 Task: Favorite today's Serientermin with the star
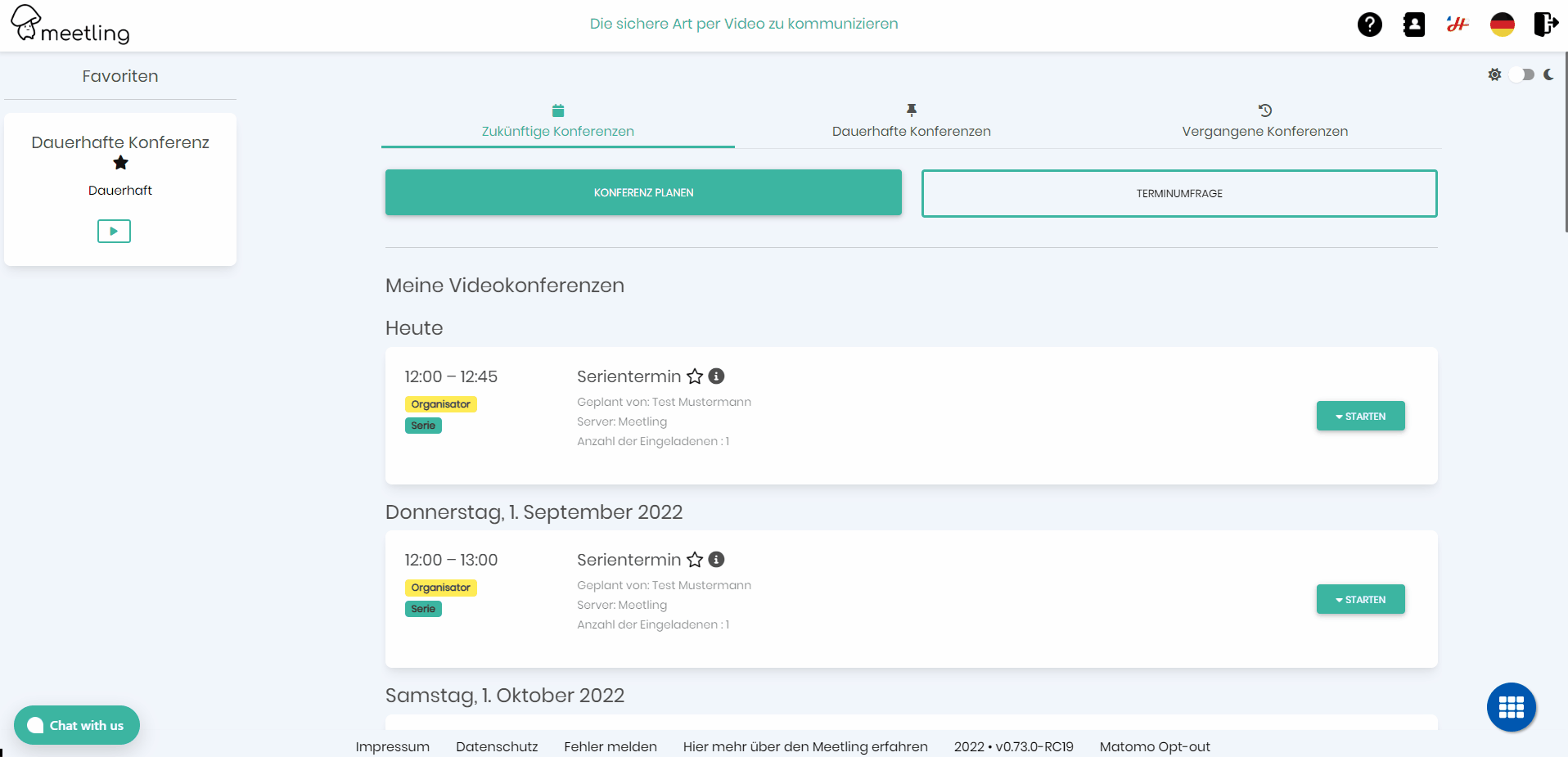(x=695, y=376)
